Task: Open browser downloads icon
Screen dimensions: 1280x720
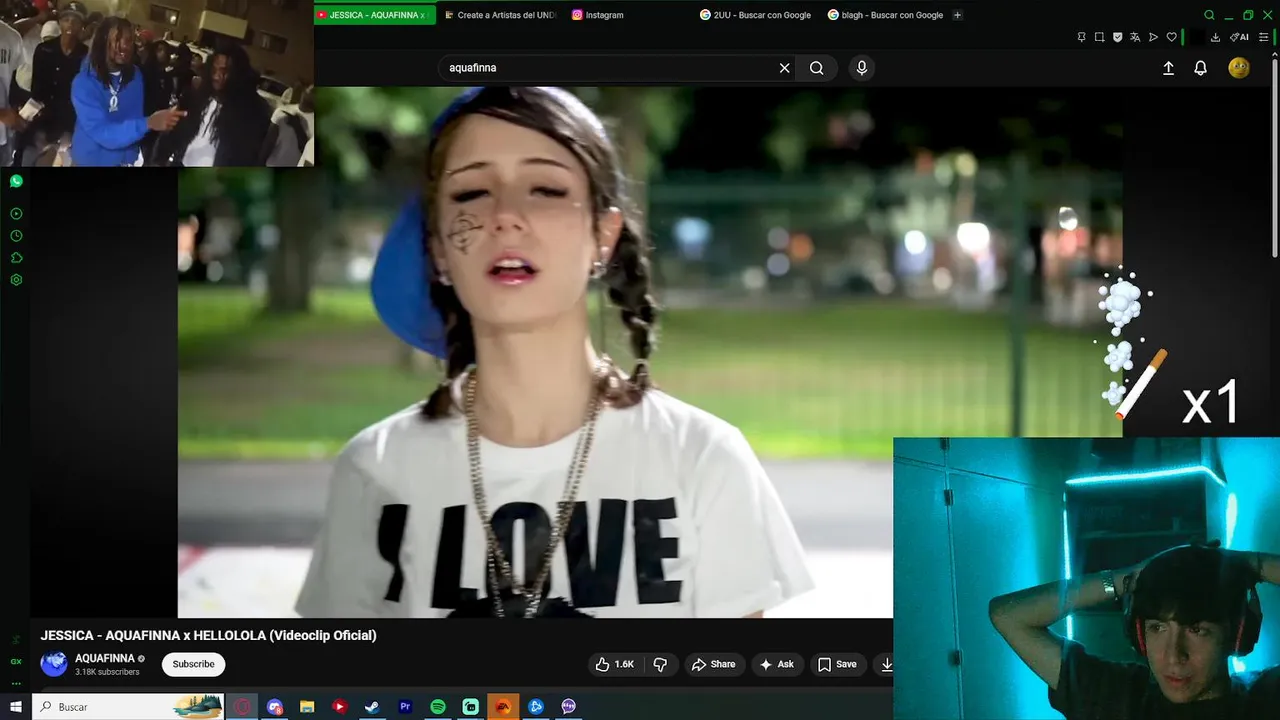Action: click(x=1215, y=37)
